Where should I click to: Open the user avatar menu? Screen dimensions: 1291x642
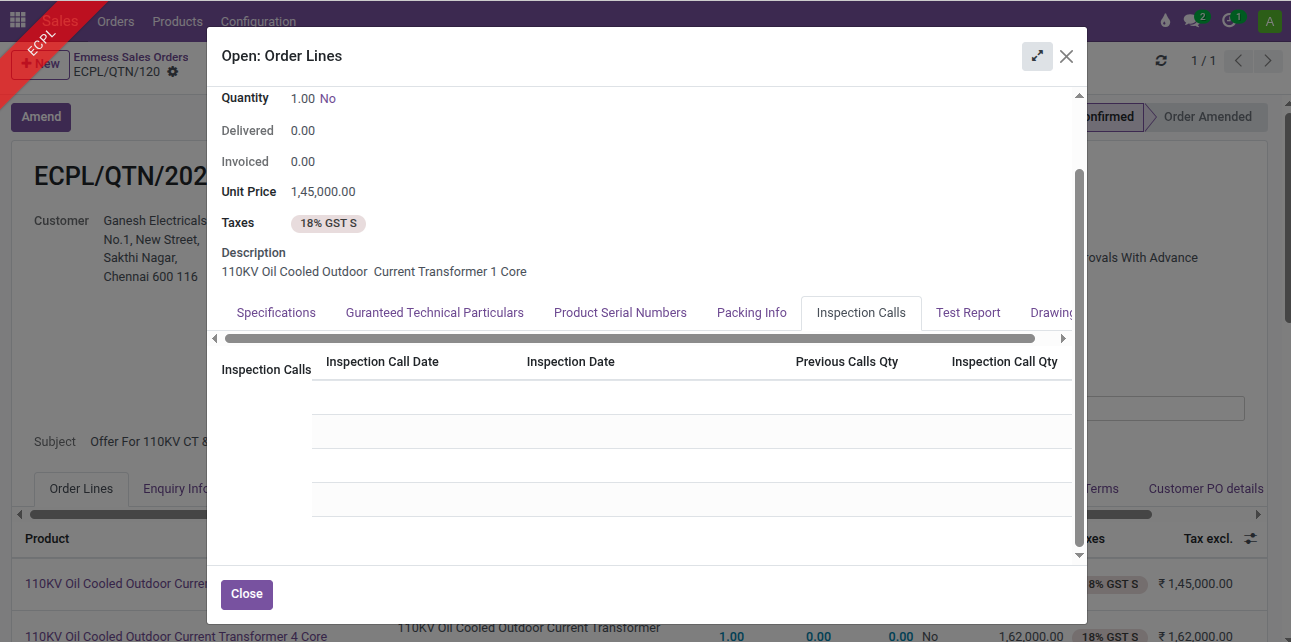pos(1269,21)
